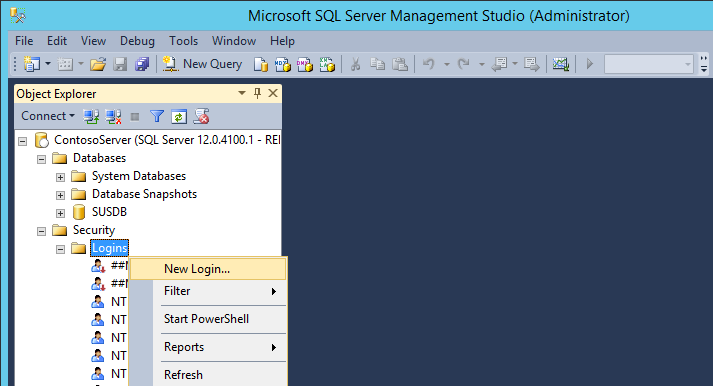Image resolution: width=713 pixels, height=386 pixels.
Task: Open the File menu
Action: (24, 41)
